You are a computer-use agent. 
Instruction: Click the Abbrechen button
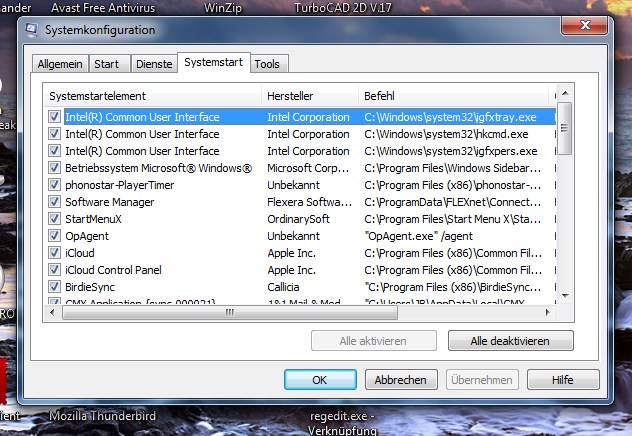click(401, 380)
